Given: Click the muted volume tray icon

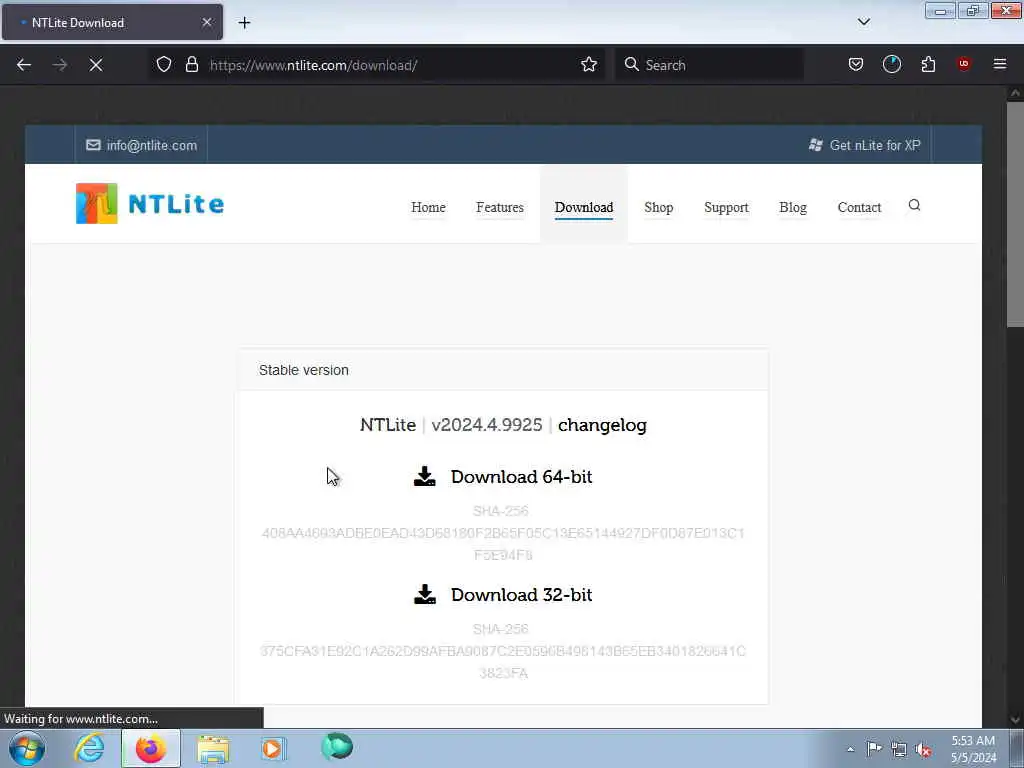Looking at the screenshot, I should tap(923, 749).
